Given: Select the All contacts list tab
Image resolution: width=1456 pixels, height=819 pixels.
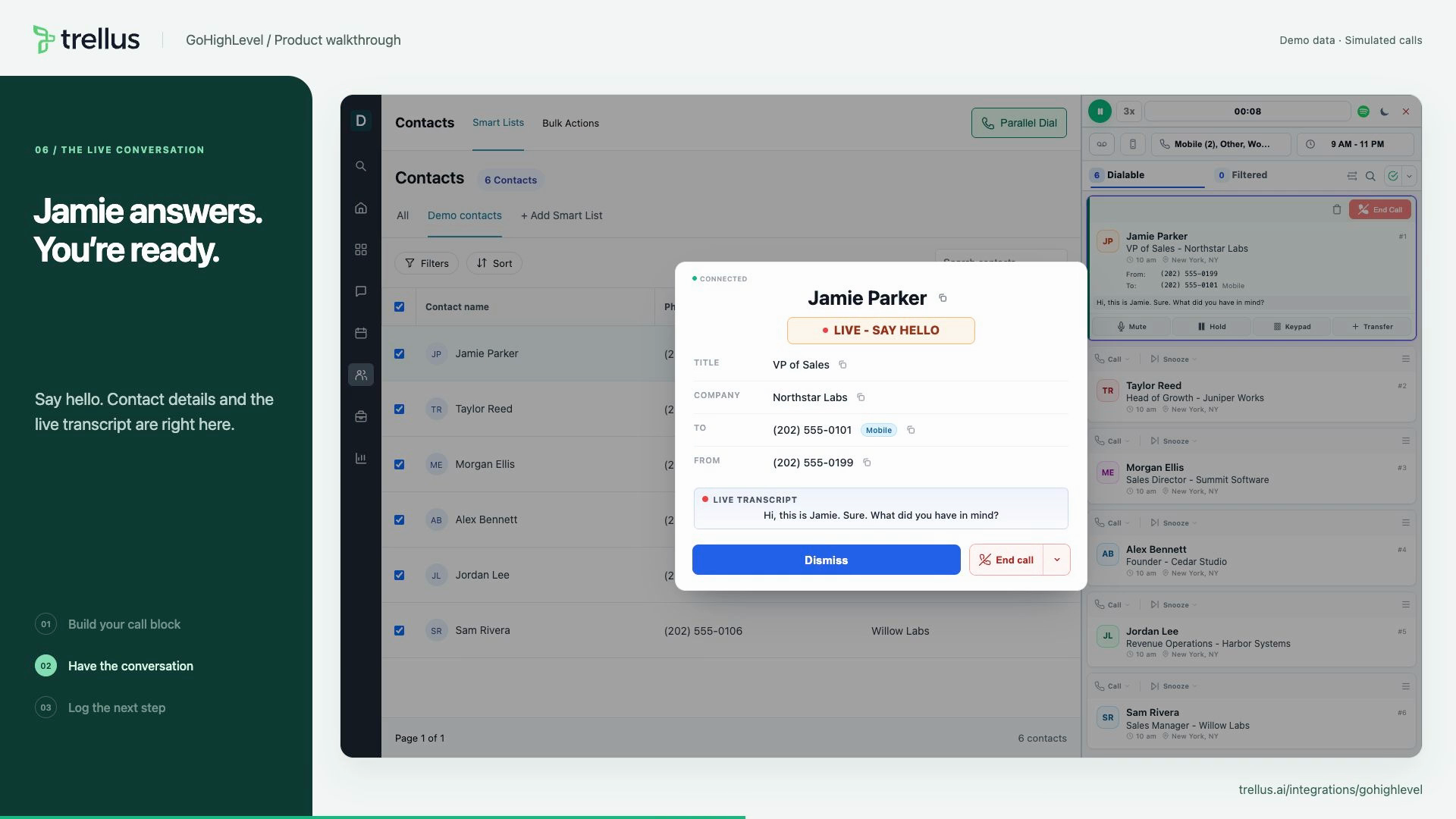Looking at the screenshot, I should tap(403, 215).
